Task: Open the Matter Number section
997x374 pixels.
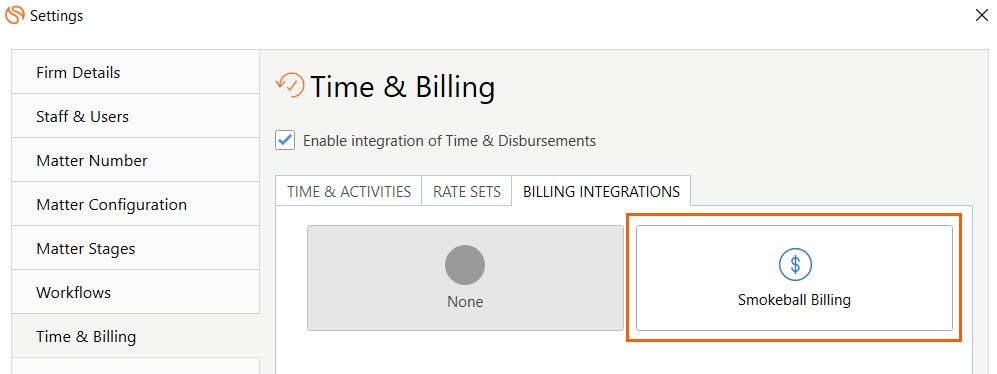Action: tap(135, 160)
